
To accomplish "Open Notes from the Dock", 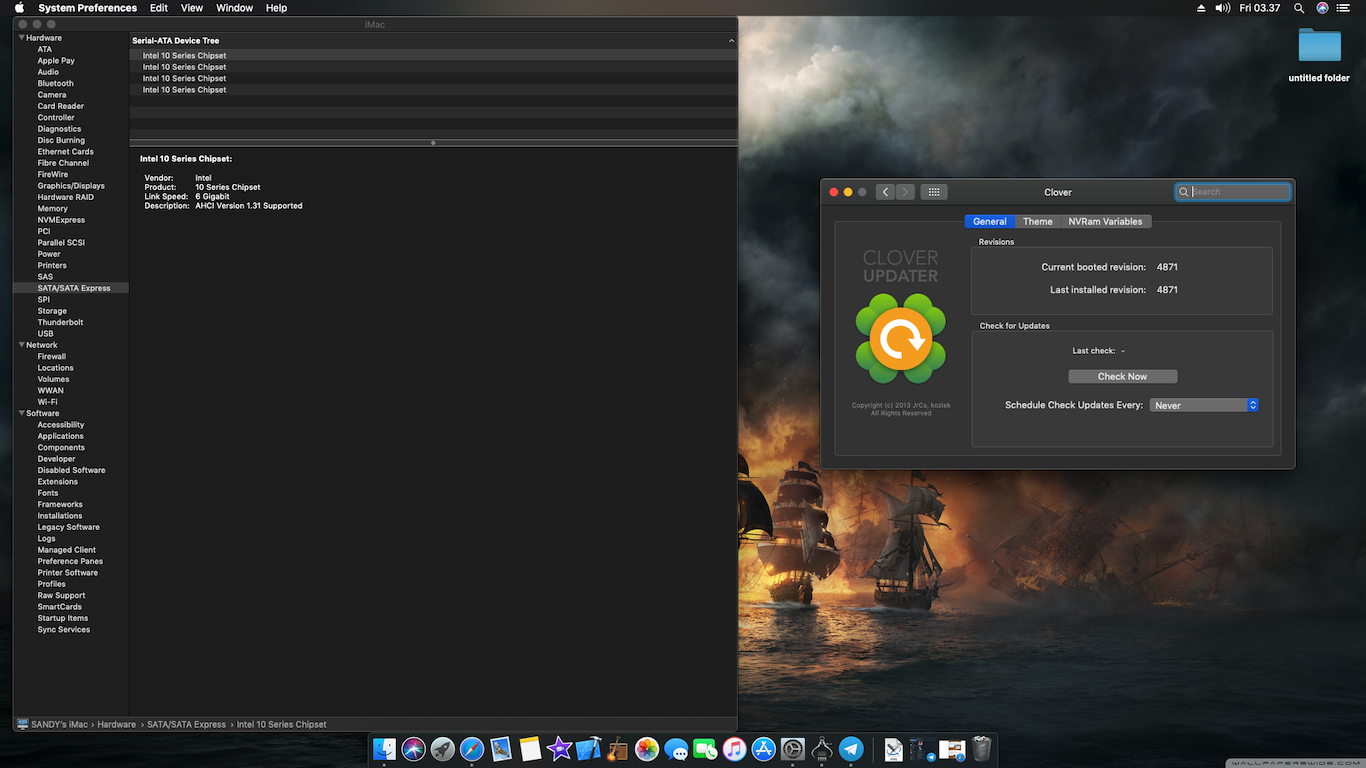I will (530, 748).
